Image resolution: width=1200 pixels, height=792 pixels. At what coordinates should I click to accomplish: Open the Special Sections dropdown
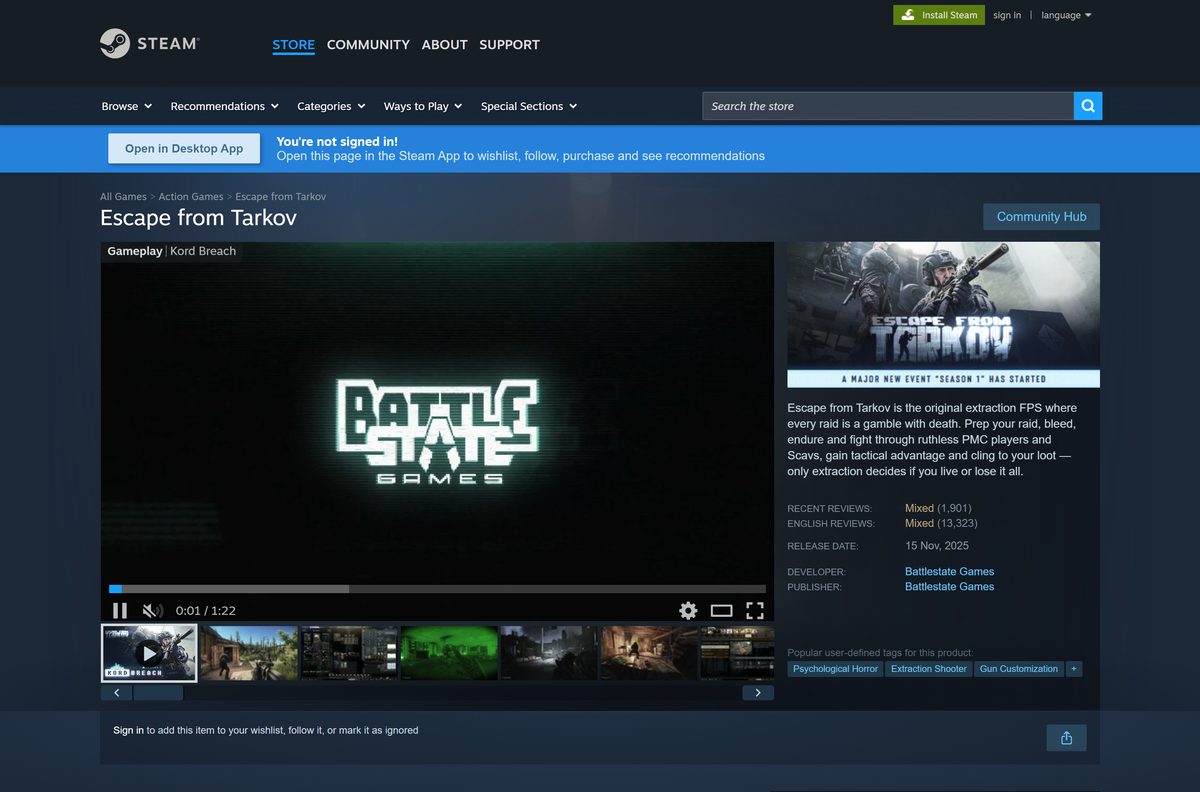pos(529,106)
